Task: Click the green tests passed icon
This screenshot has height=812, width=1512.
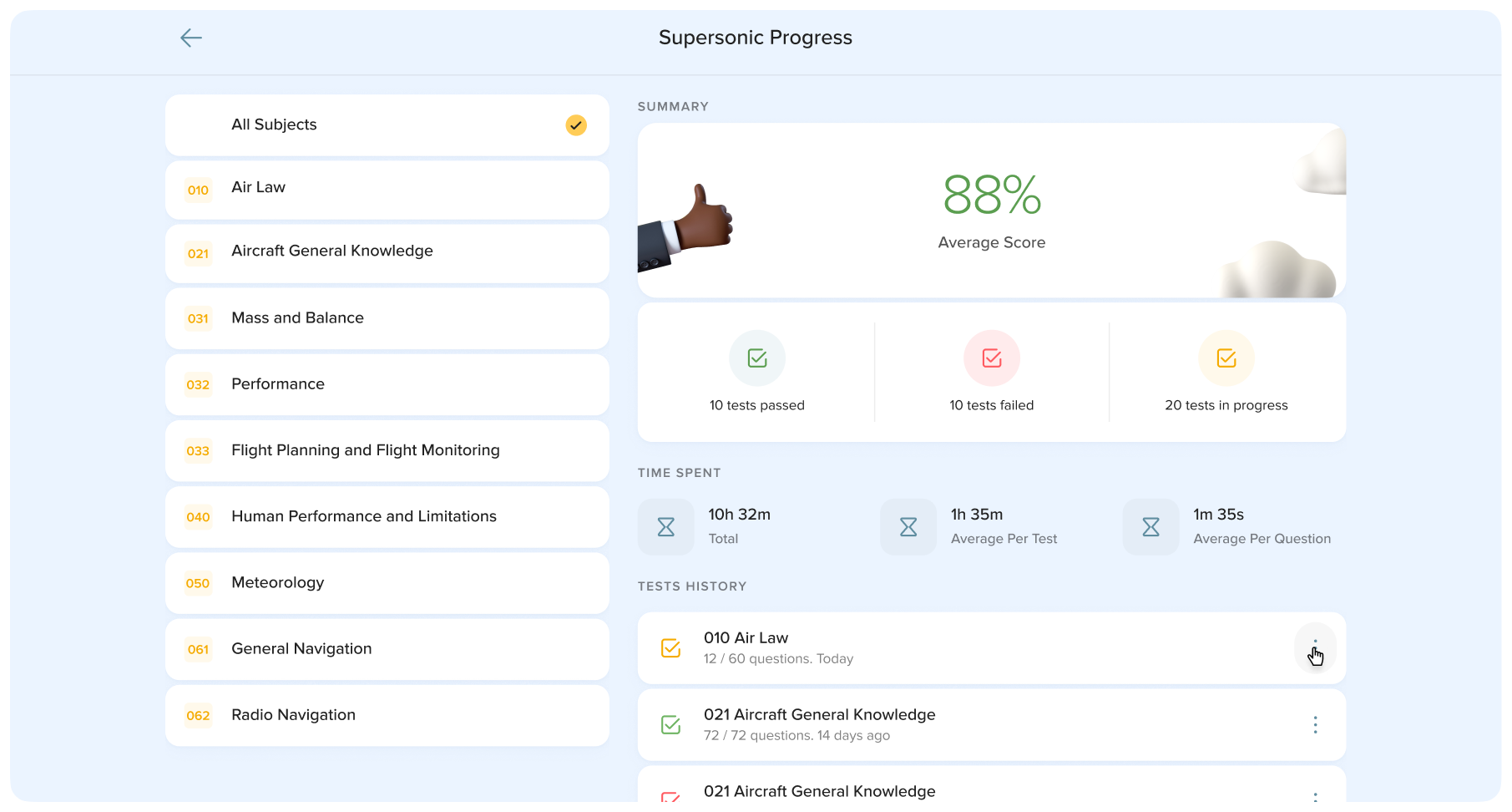Action: [x=757, y=358]
